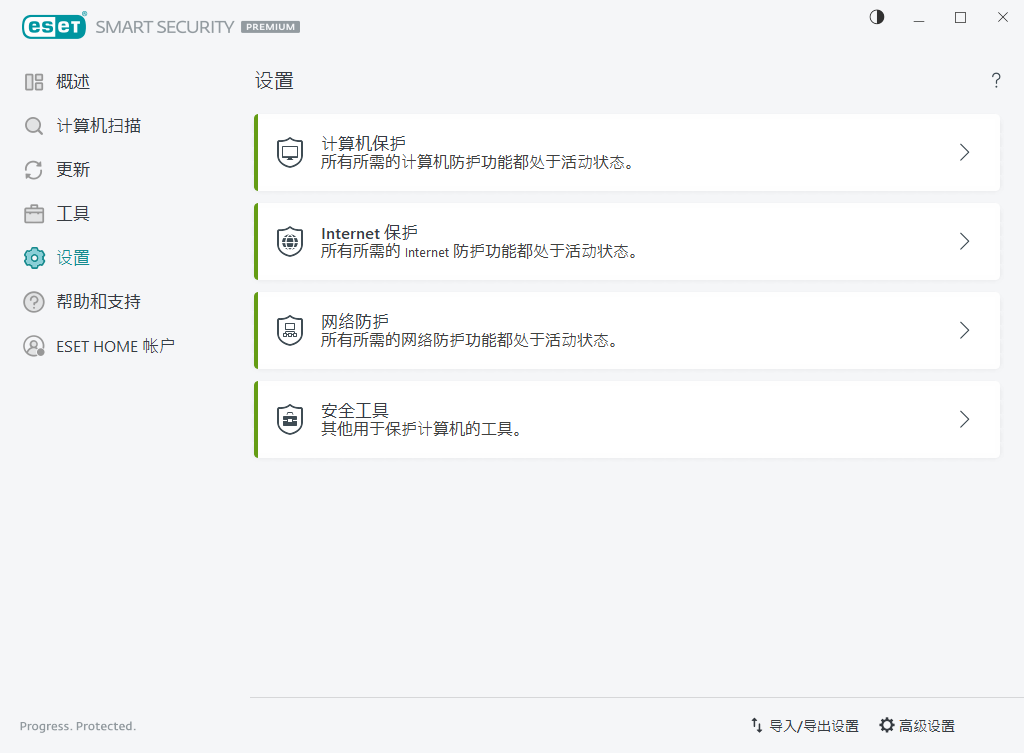
Task: Open 工具 via the toolbox icon
Action: [x=31, y=213]
